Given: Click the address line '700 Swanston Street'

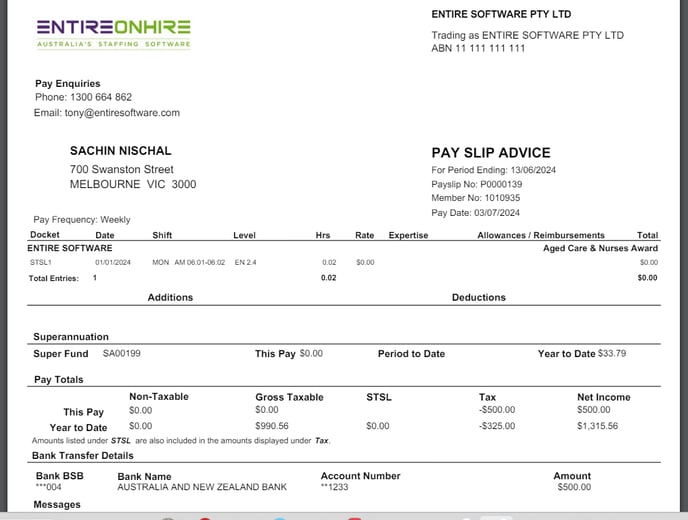Looking at the screenshot, I should [x=122, y=169].
